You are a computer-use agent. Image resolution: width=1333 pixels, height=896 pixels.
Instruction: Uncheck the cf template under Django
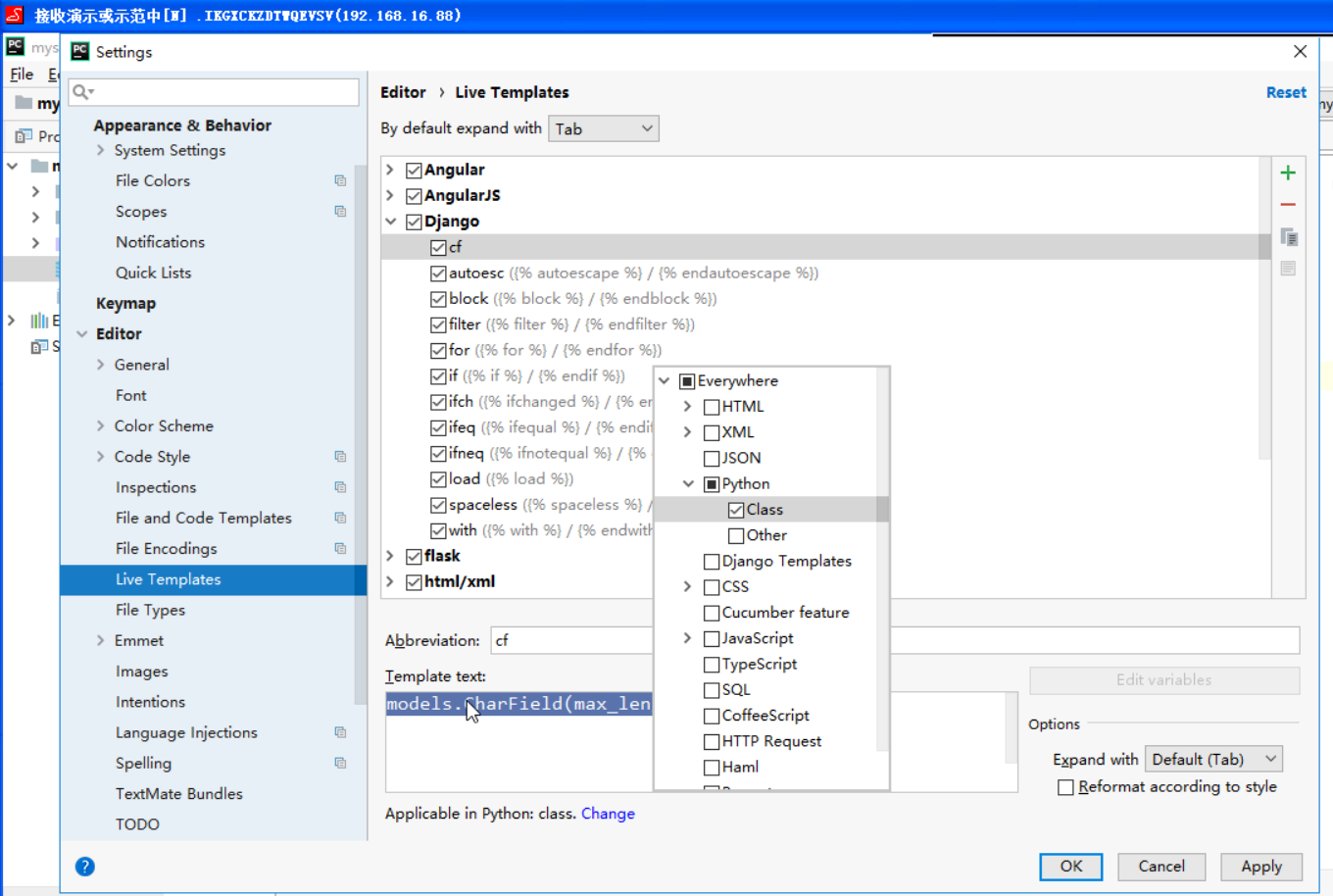(x=438, y=247)
